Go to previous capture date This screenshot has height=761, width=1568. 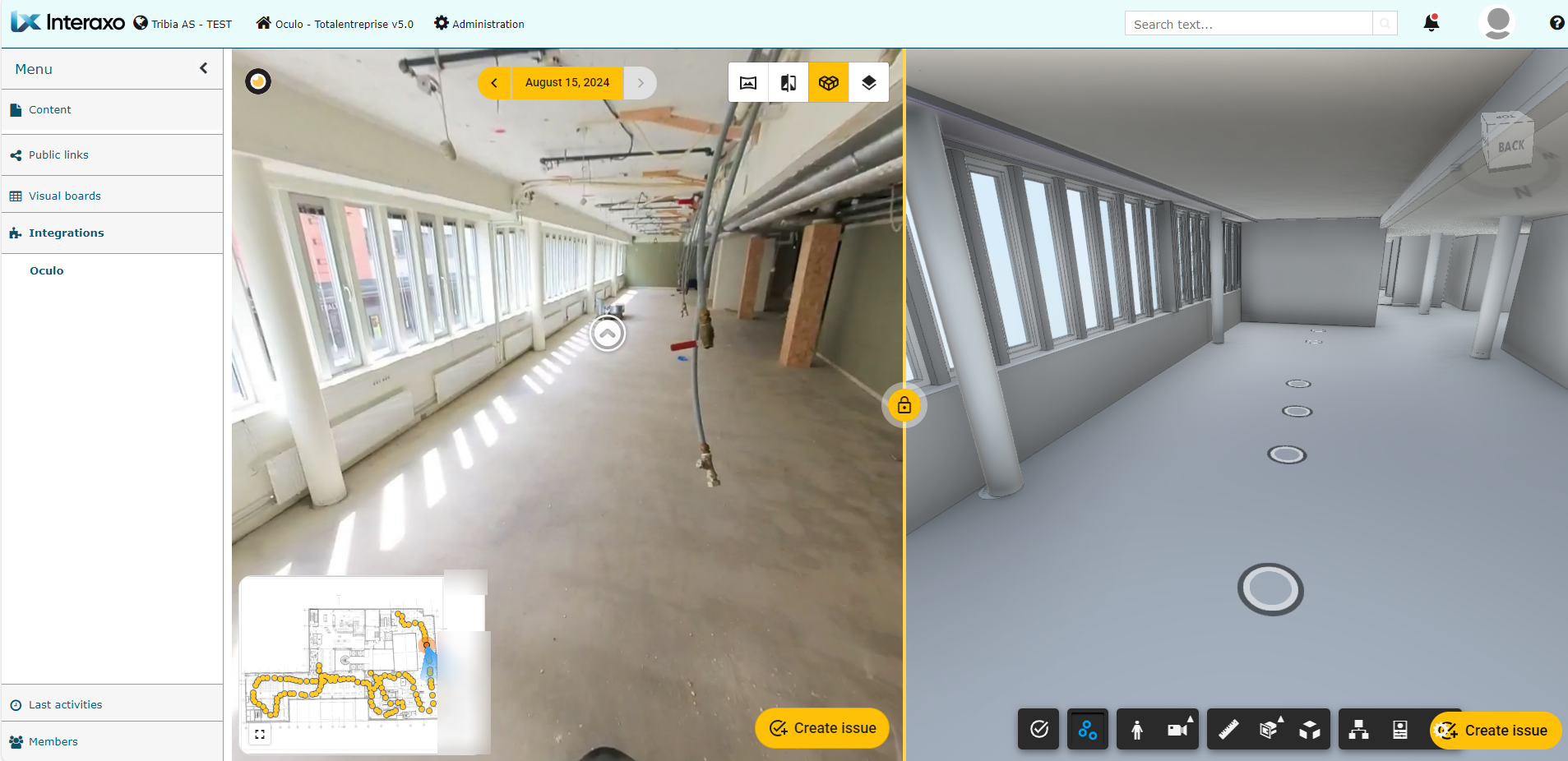click(x=494, y=83)
